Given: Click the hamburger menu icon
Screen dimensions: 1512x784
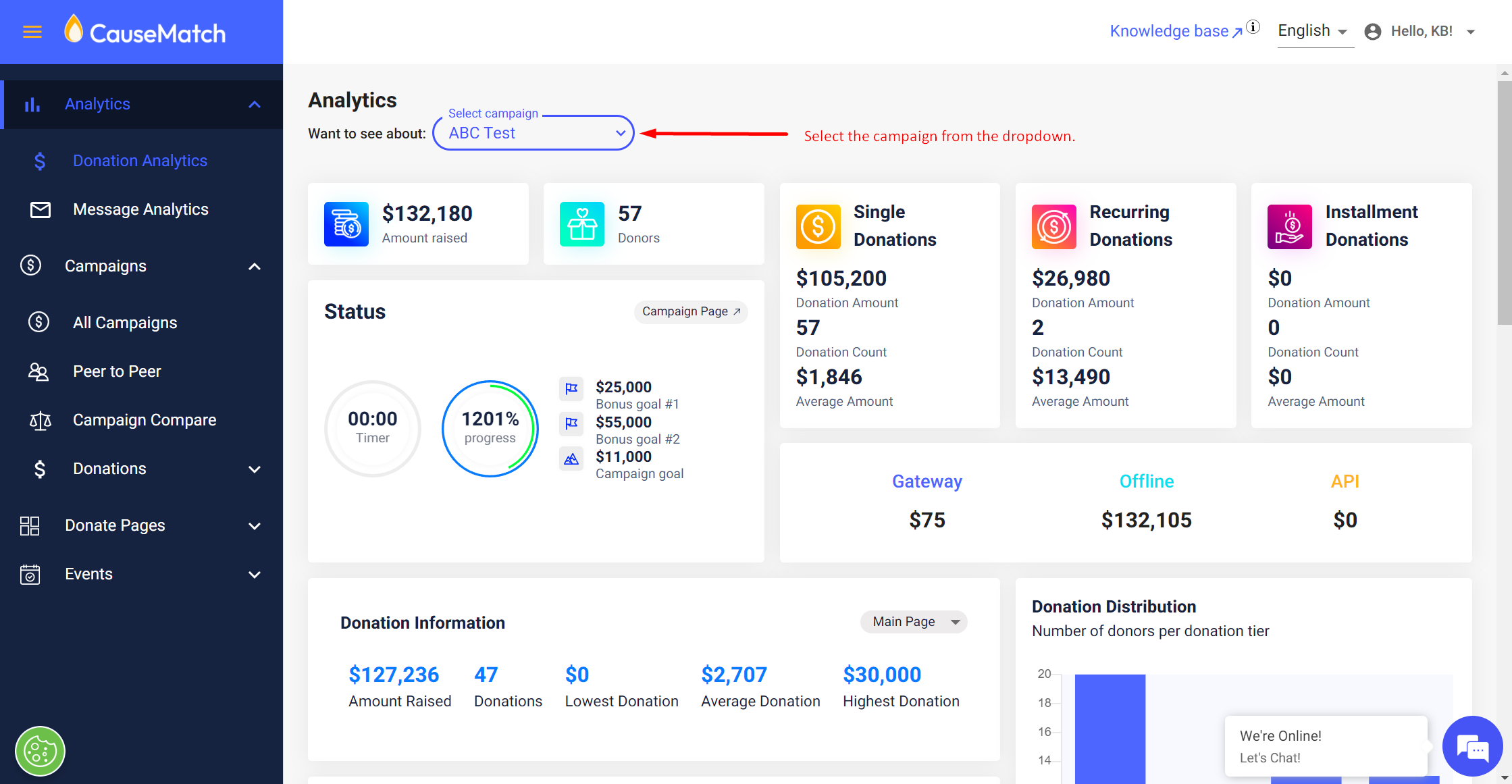Looking at the screenshot, I should (32, 32).
